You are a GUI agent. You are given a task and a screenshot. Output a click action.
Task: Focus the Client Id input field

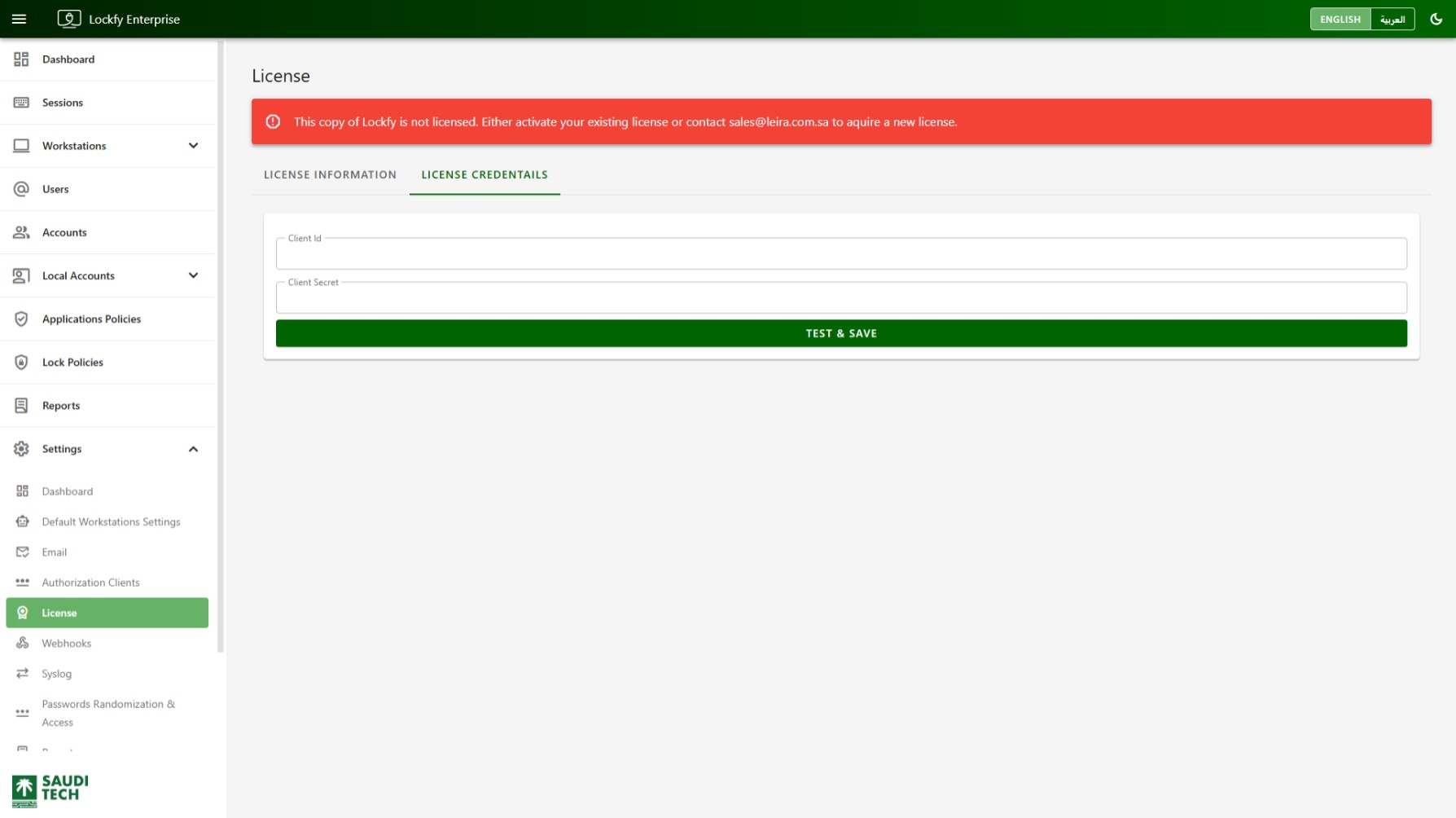coord(841,253)
